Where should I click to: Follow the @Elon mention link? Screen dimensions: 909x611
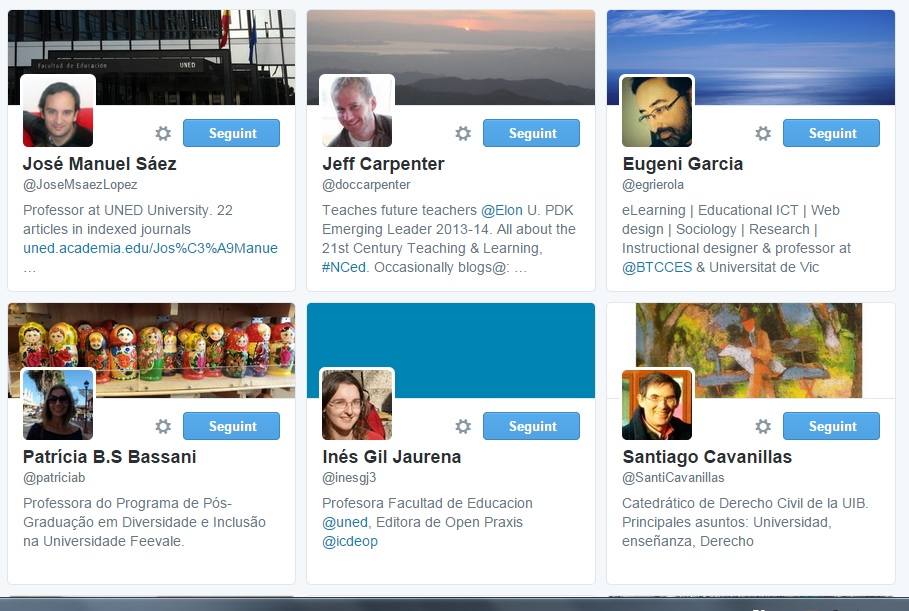[x=501, y=210]
